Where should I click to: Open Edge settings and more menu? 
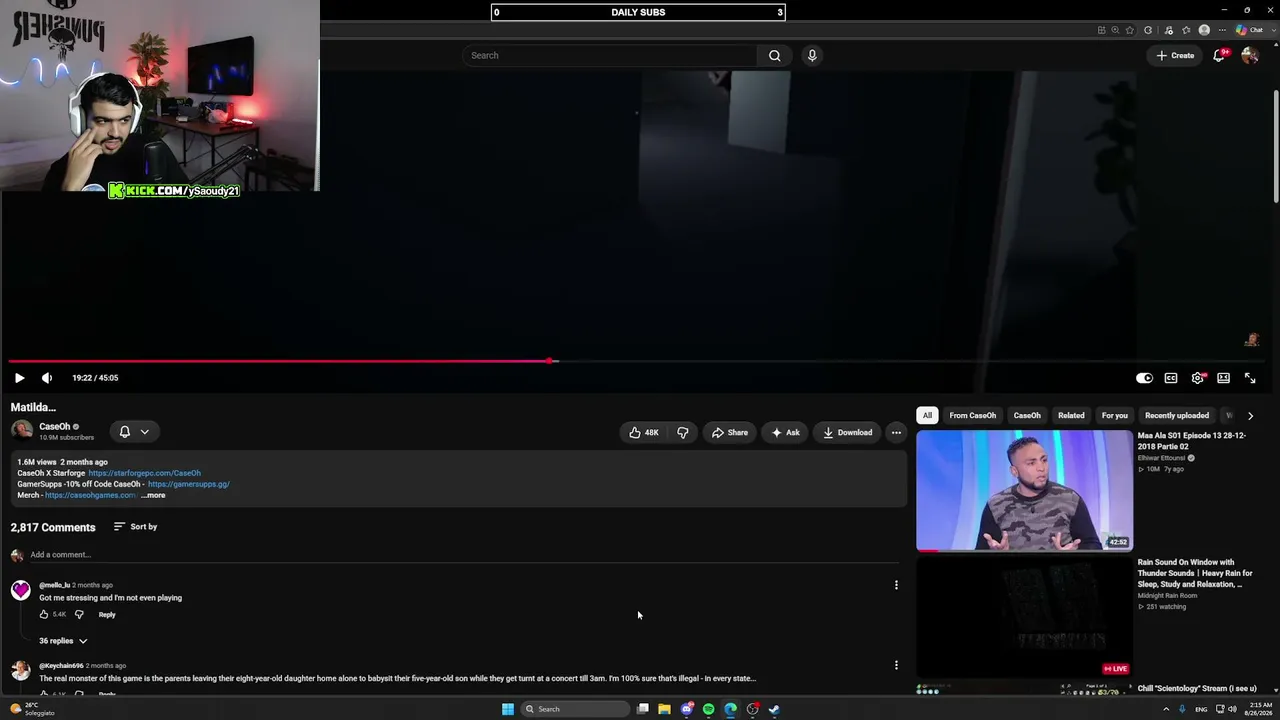pyautogui.click(x=1223, y=30)
